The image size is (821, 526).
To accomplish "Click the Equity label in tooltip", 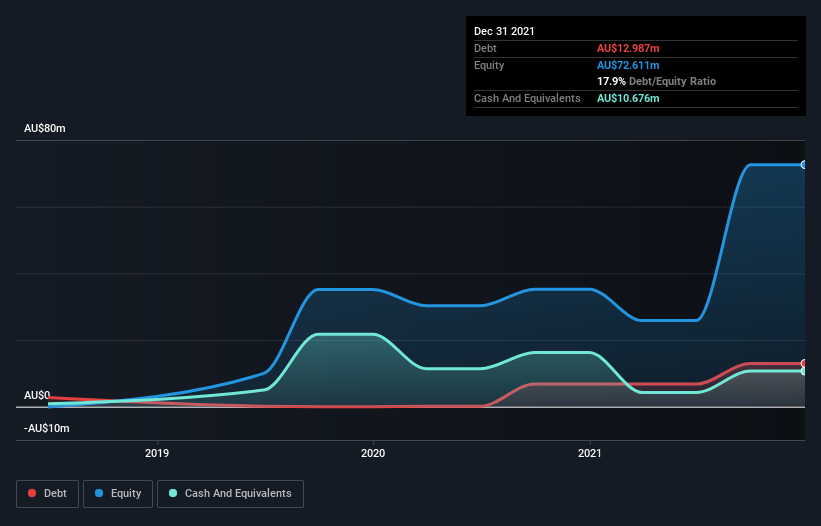I will pos(489,65).
